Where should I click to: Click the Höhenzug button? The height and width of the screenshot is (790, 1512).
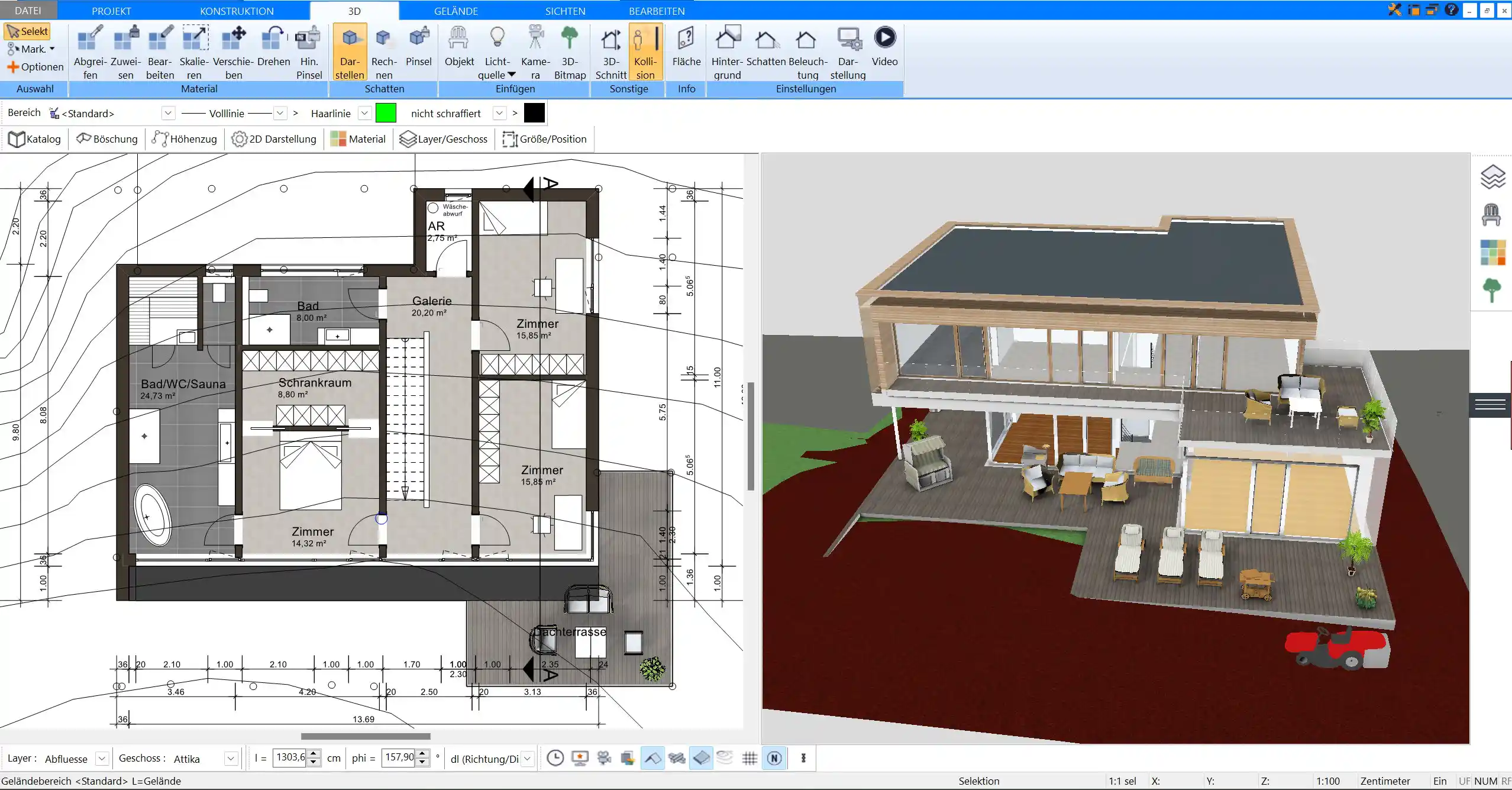point(184,139)
